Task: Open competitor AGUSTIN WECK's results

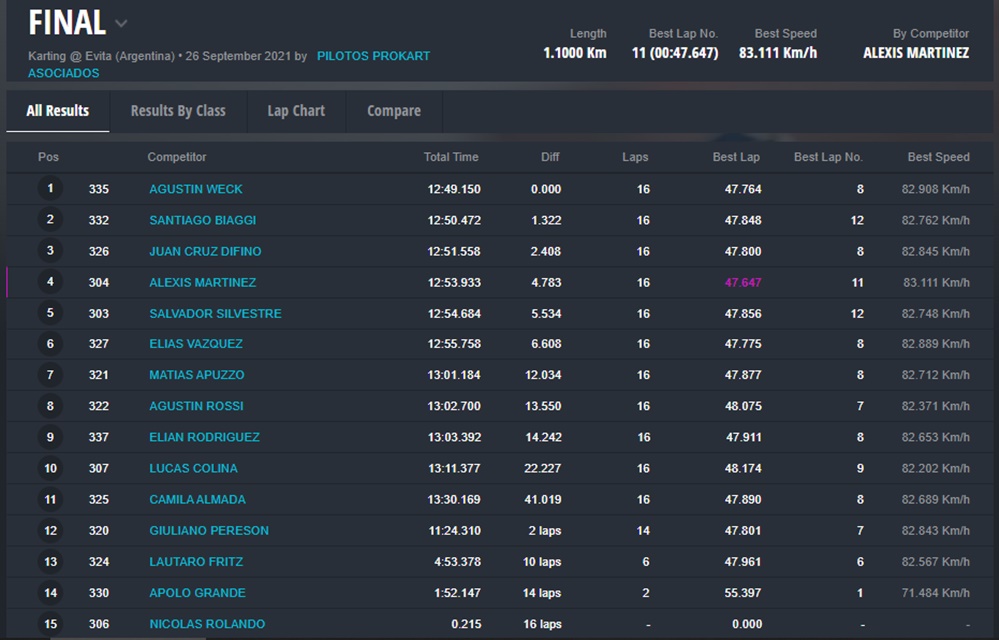Action: coord(196,189)
